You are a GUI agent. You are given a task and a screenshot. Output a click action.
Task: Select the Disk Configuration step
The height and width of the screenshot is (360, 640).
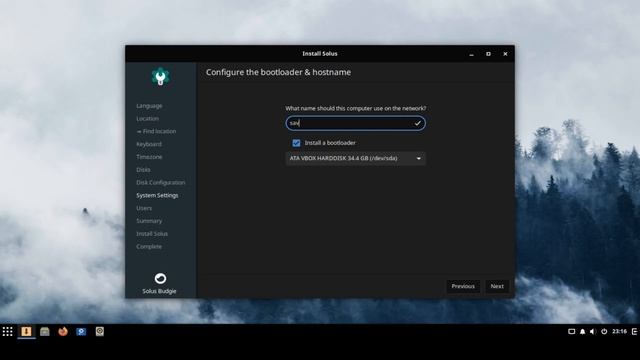[x=160, y=182]
